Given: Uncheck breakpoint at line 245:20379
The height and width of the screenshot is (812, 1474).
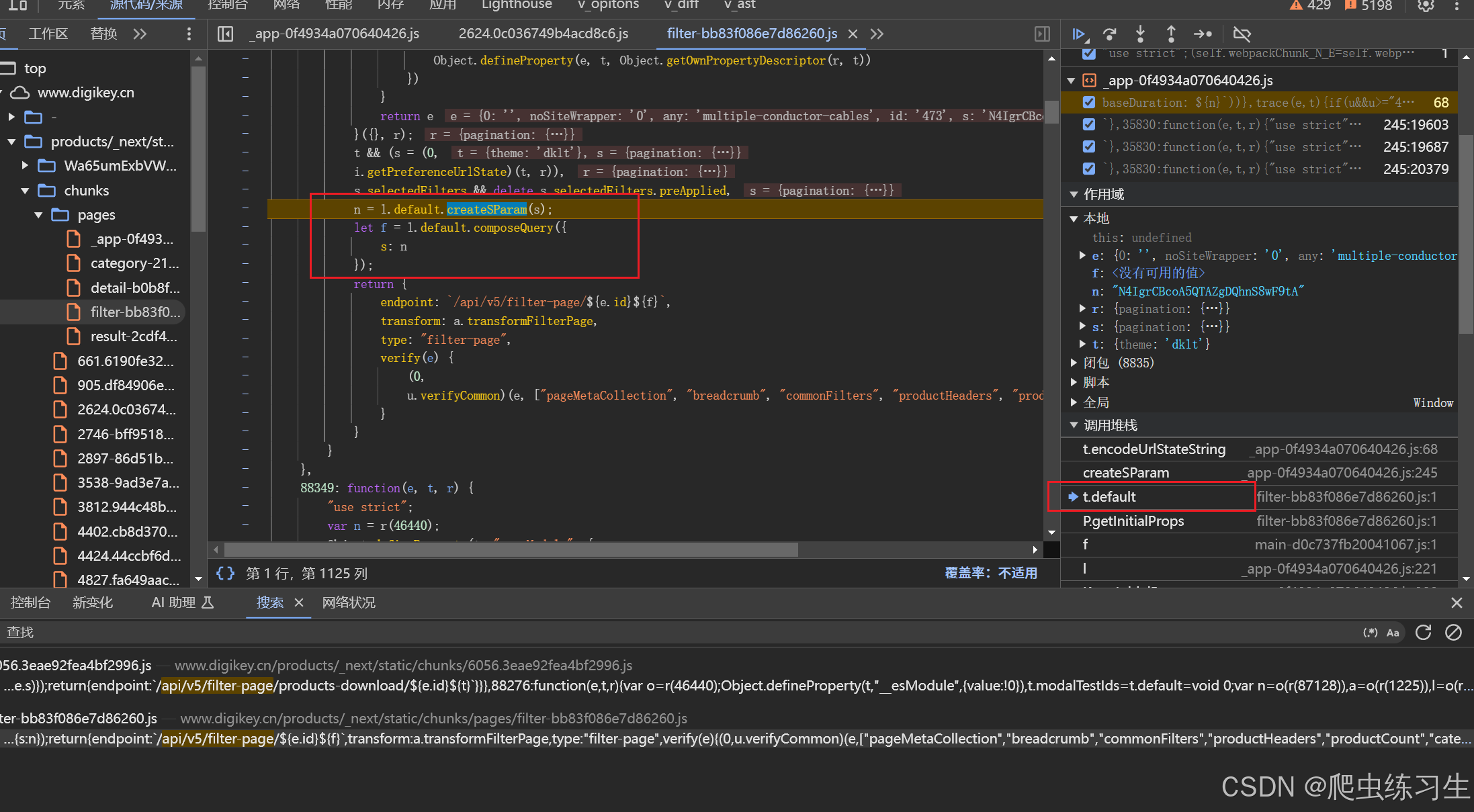Looking at the screenshot, I should (x=1089, y=169).
